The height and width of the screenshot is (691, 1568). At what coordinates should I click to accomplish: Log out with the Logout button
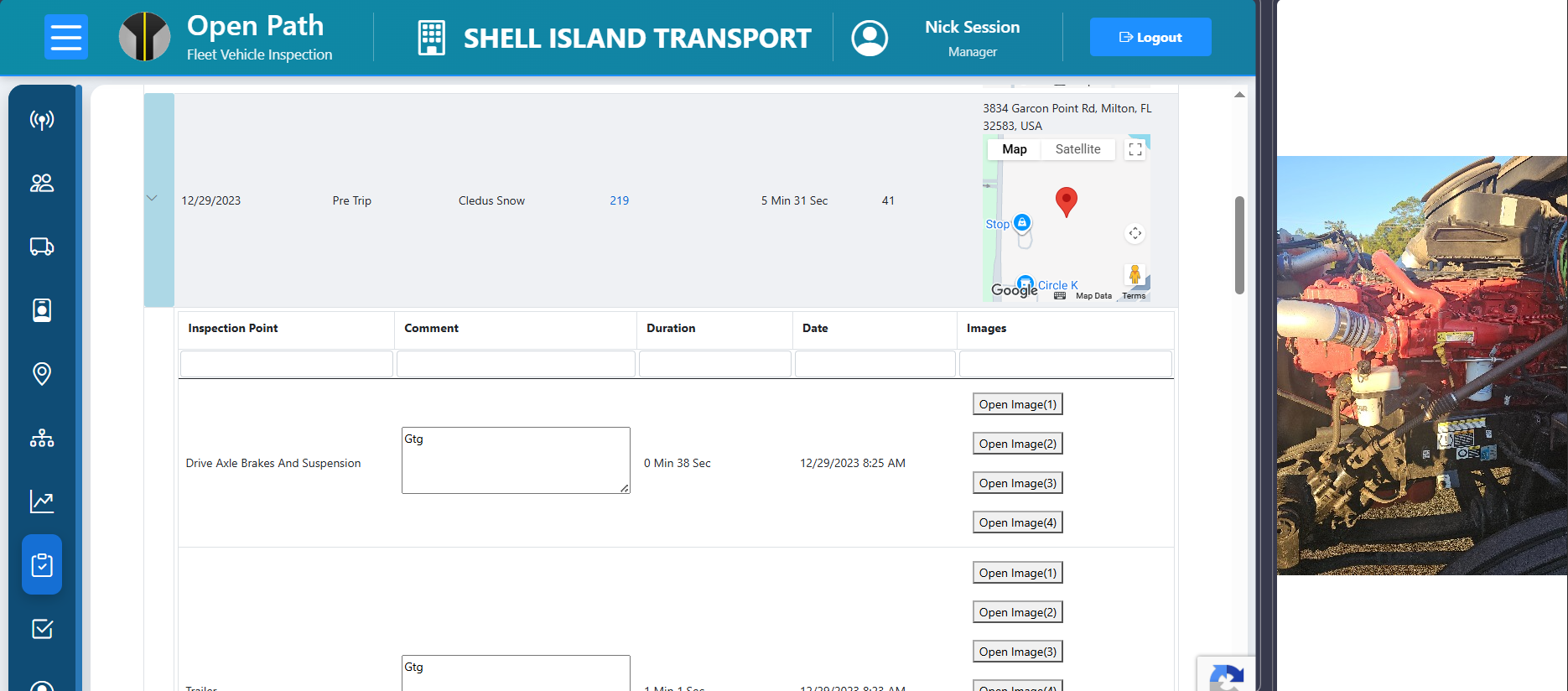pyautogui.click(x=1150, y=37)
